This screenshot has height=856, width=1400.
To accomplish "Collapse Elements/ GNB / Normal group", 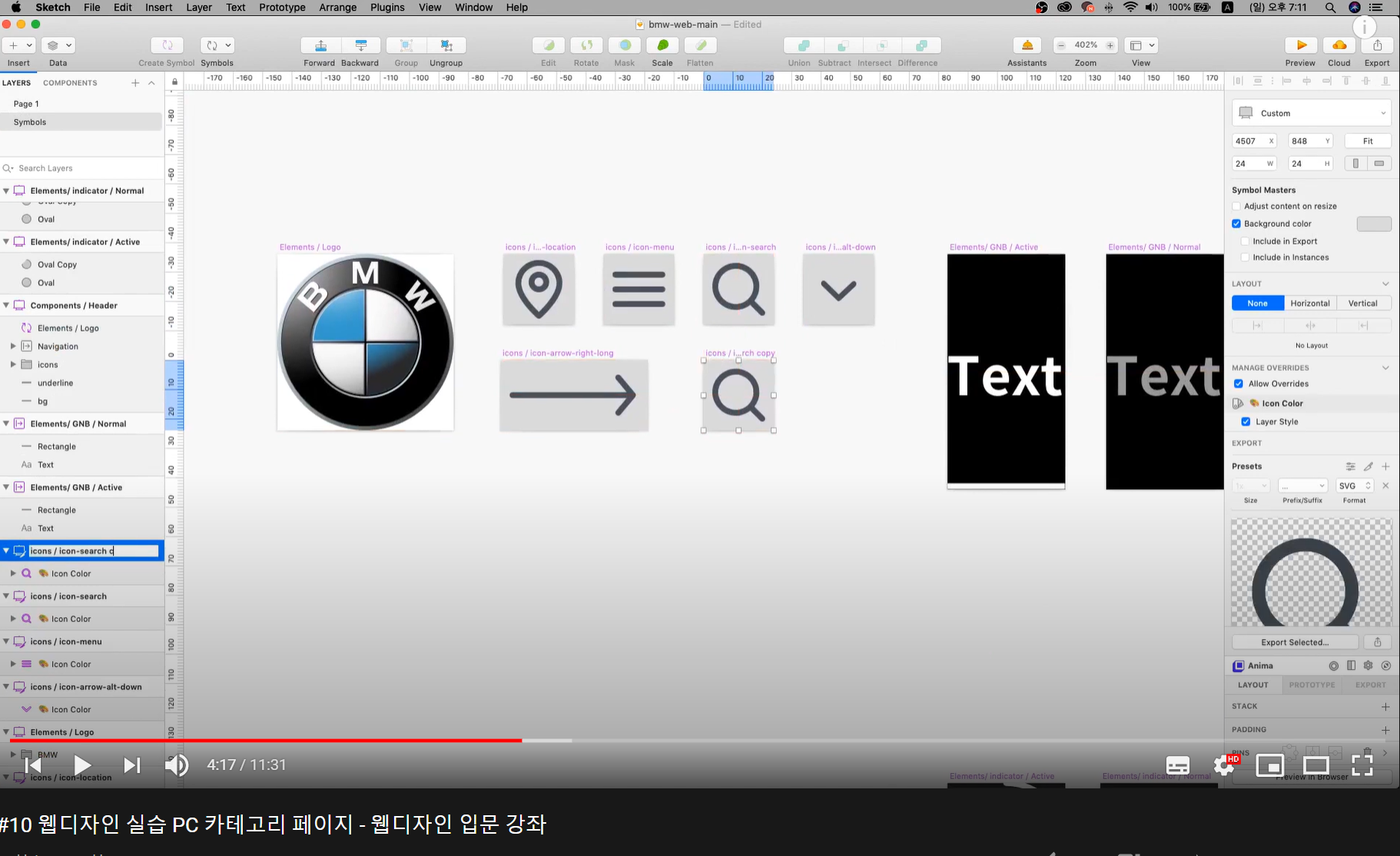I will (x=6, y=423).
